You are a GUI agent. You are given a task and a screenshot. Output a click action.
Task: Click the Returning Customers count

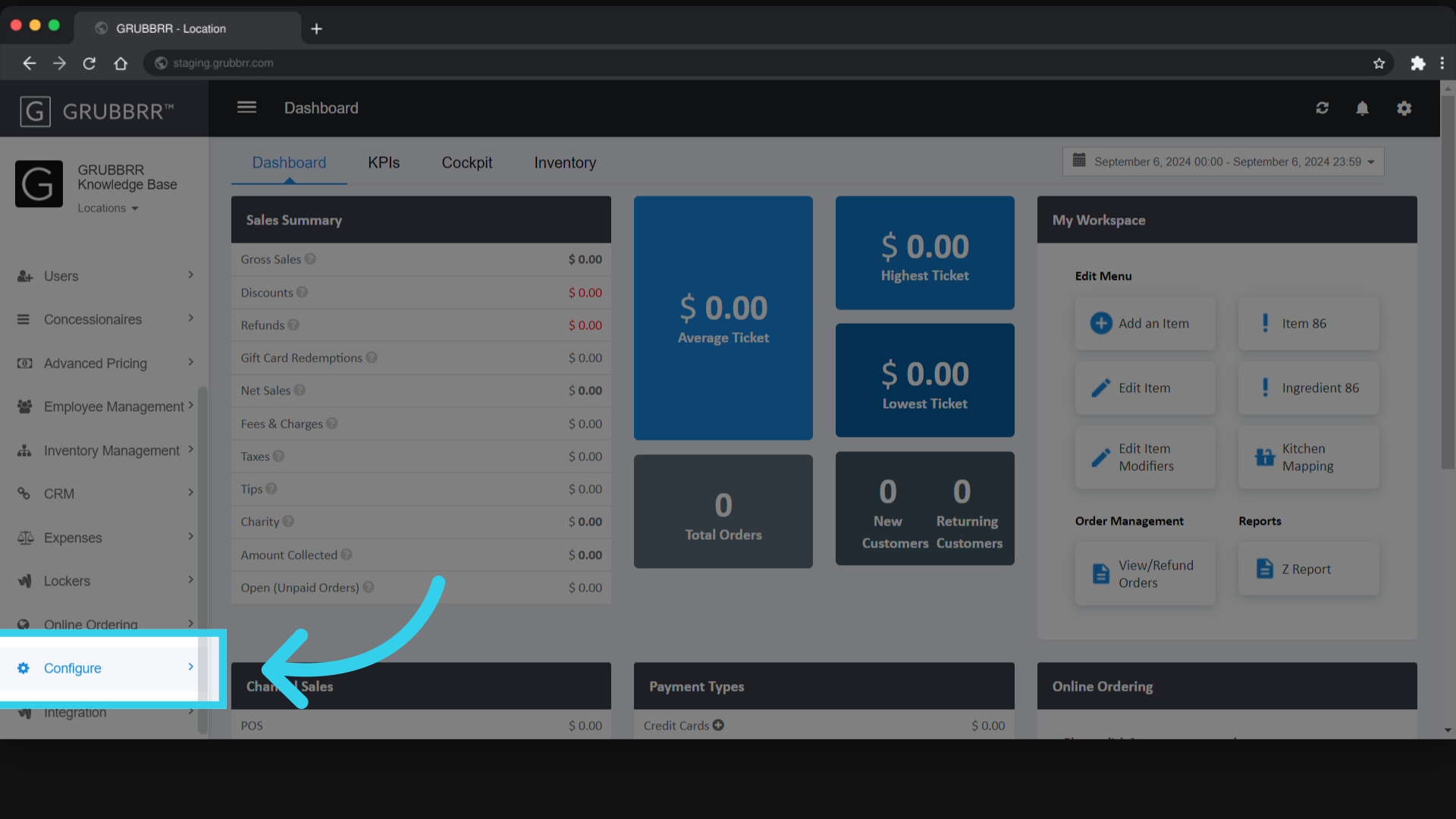coord(962,491)
